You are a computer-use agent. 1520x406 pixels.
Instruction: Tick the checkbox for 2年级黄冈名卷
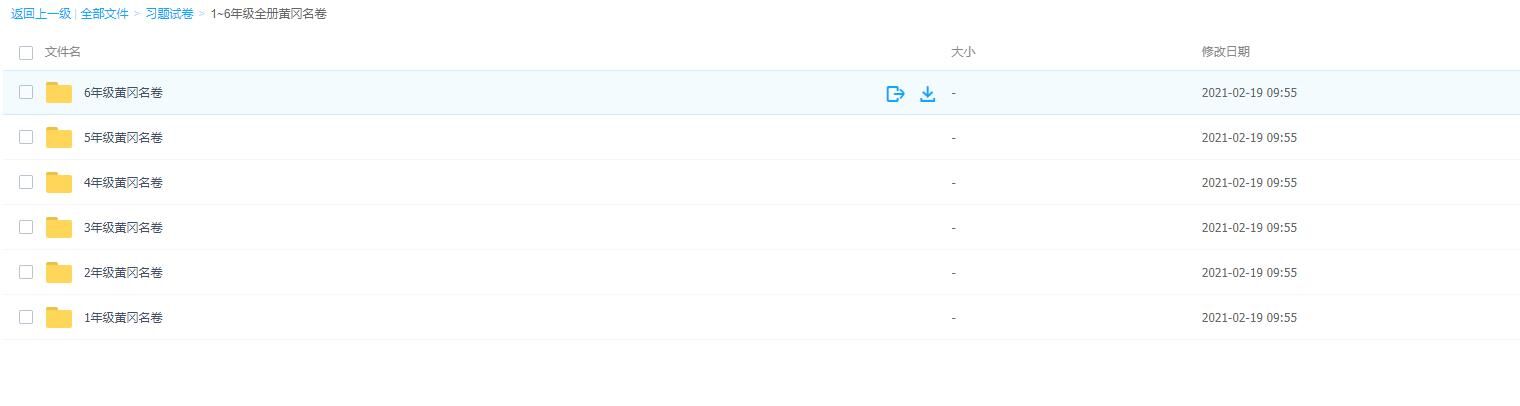point(26,272)
